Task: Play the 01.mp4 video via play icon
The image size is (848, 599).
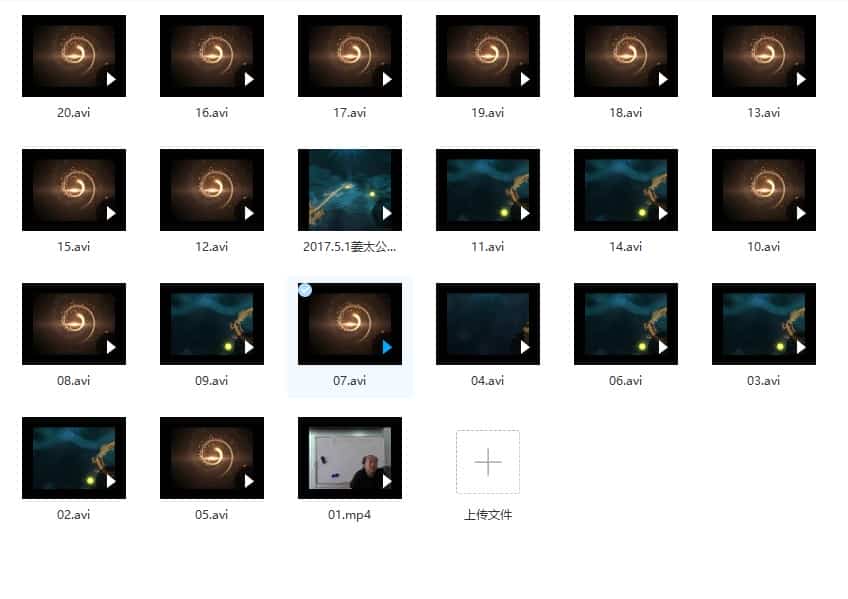Action: tap(387, 481)
